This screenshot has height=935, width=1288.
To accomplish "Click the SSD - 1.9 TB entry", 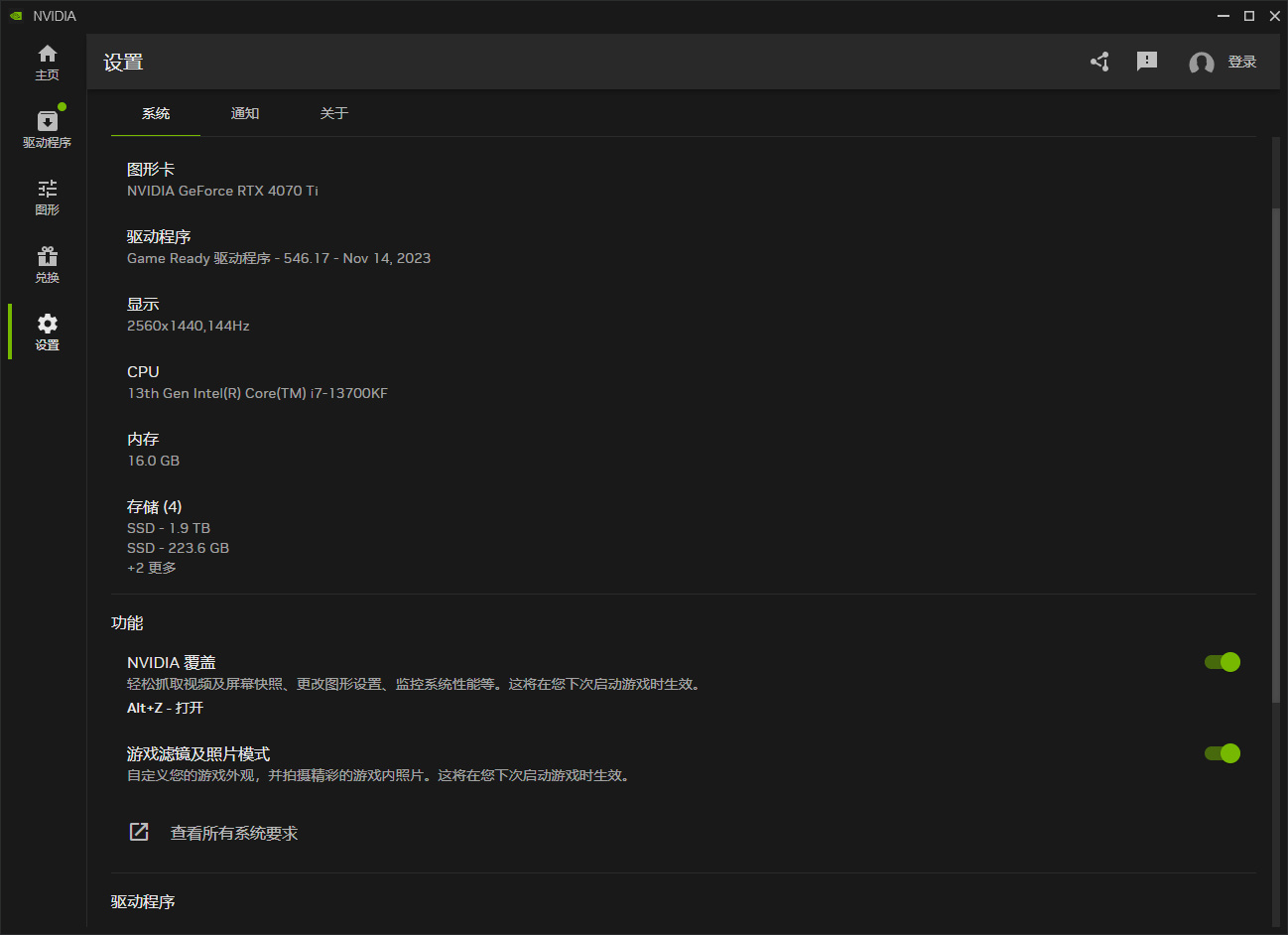I will tap(169, 528).
